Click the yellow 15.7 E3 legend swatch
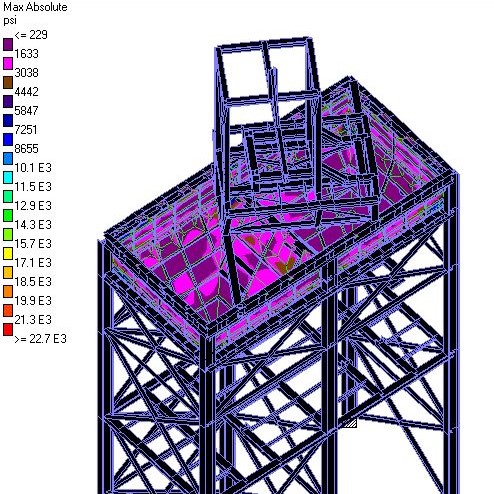This screenshot has height=494, width=494. tap(8, 253)
